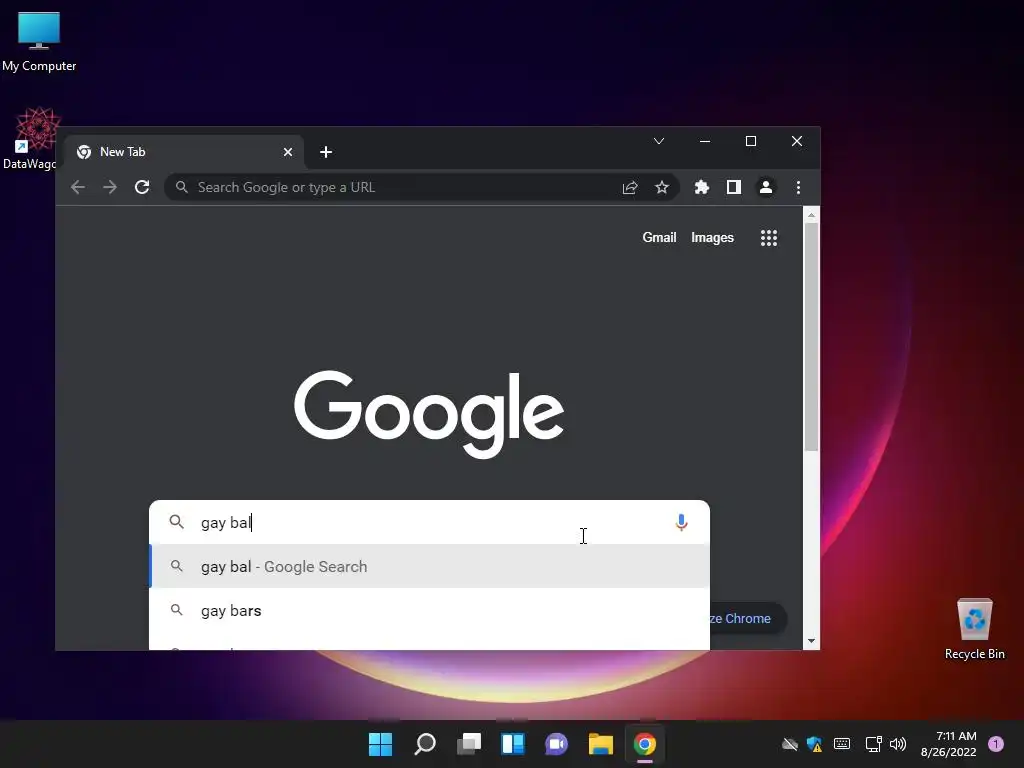
Task: Open Teams Chat on the taskbar
Action: point(556,744)
